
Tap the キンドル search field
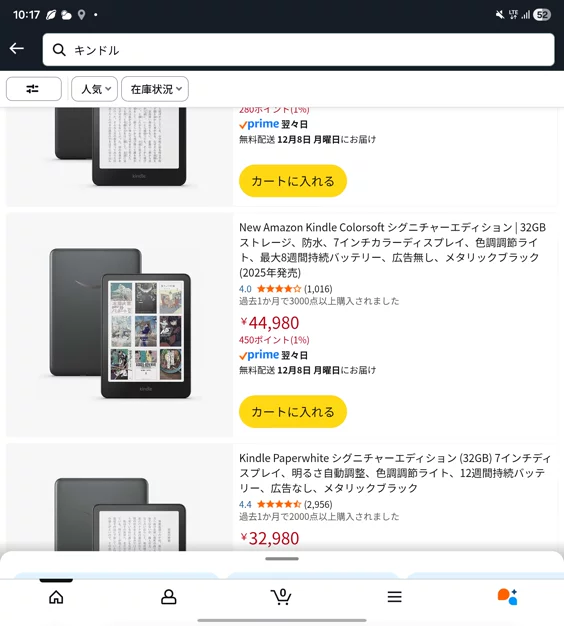(x=299, y=50)
